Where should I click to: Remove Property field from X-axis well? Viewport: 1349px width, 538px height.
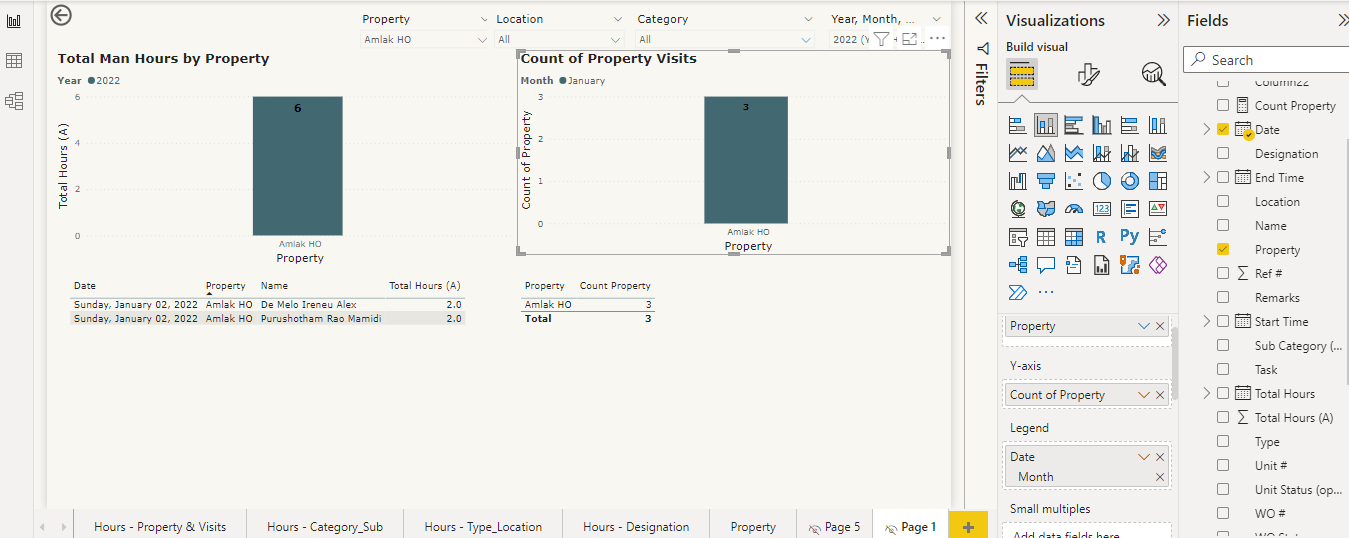1160,326
